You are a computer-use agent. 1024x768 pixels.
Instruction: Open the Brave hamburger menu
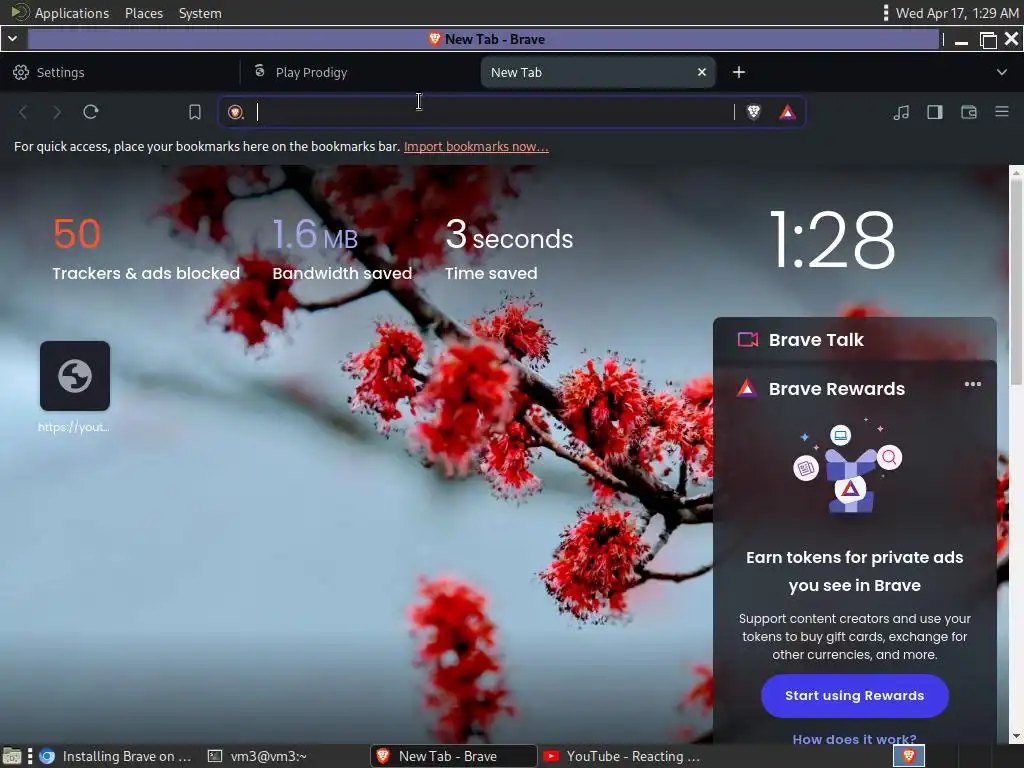[x=1002, y=112]
